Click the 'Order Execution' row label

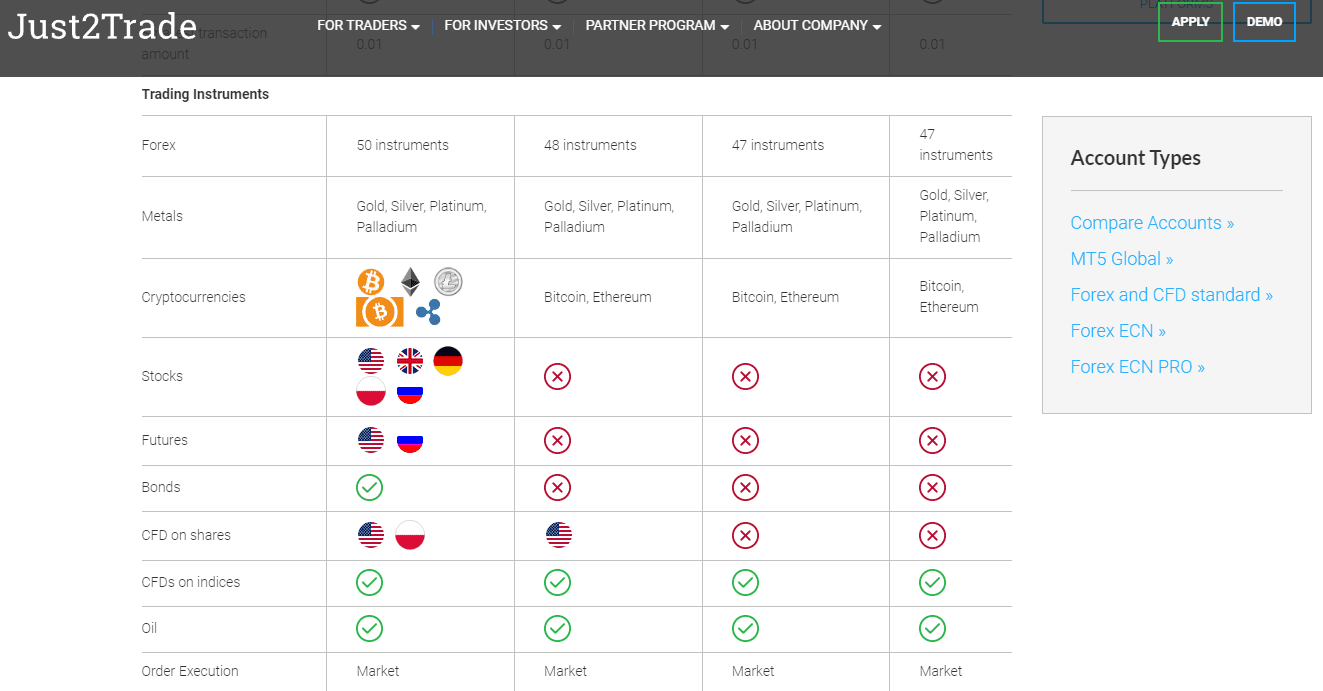190,671
